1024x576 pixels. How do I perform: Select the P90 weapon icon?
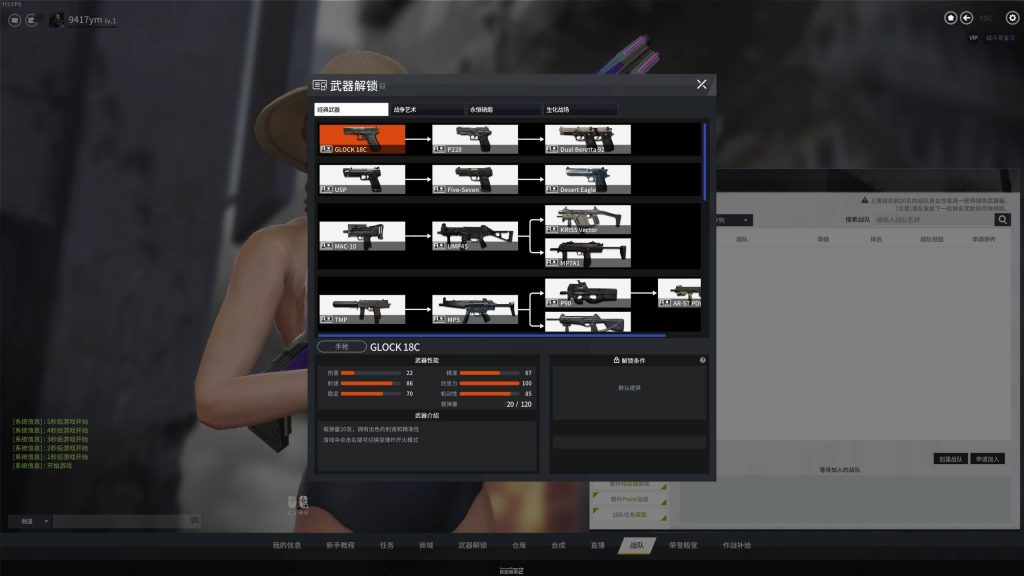click(587, 293)
